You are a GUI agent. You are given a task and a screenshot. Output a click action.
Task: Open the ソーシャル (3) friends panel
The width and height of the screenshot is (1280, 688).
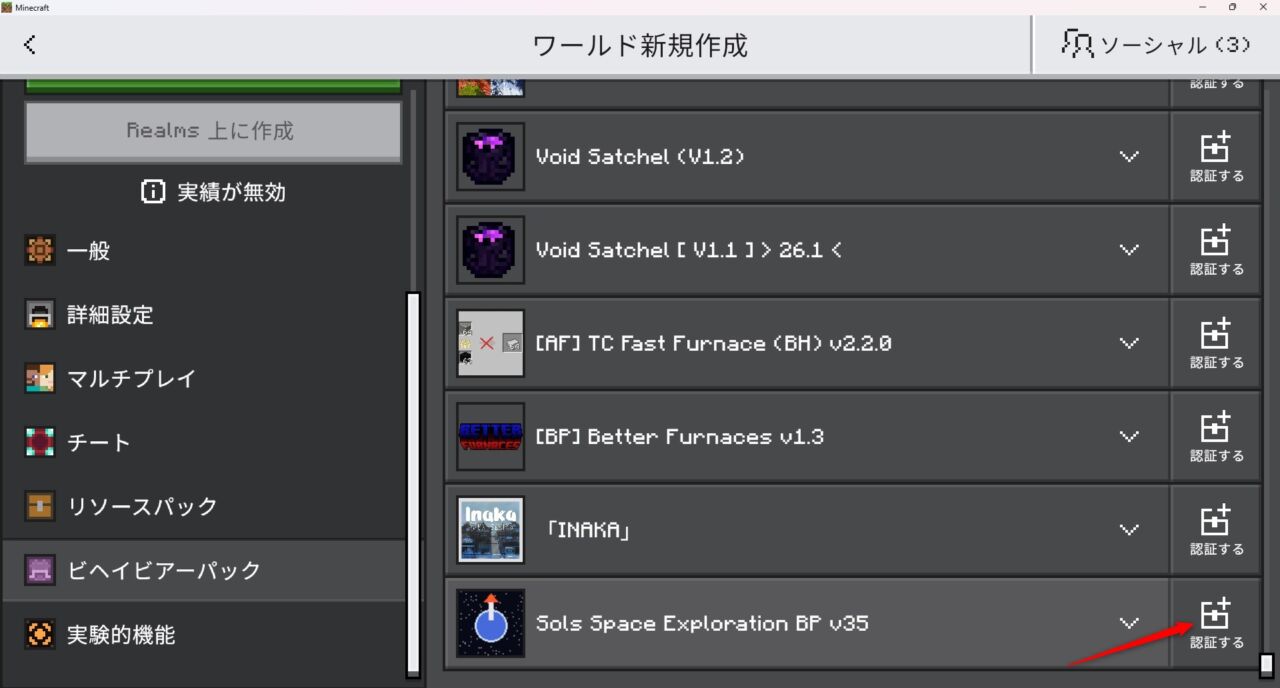coord(1156,44)
